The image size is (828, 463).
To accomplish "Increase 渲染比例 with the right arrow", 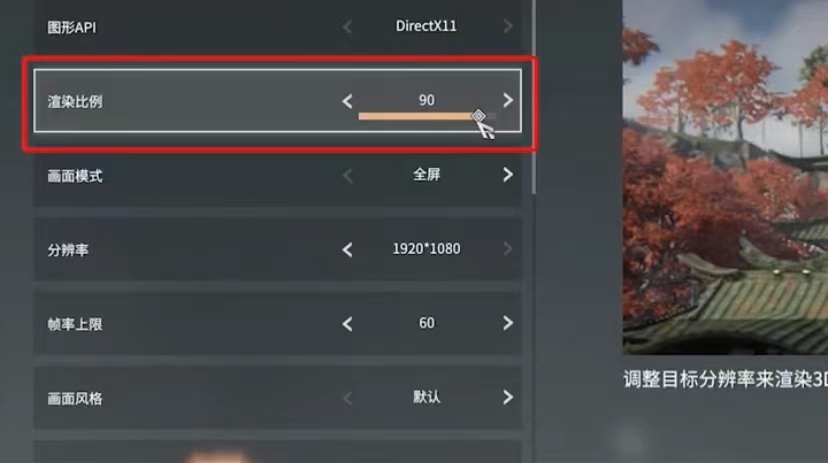I will pos(507,100).
